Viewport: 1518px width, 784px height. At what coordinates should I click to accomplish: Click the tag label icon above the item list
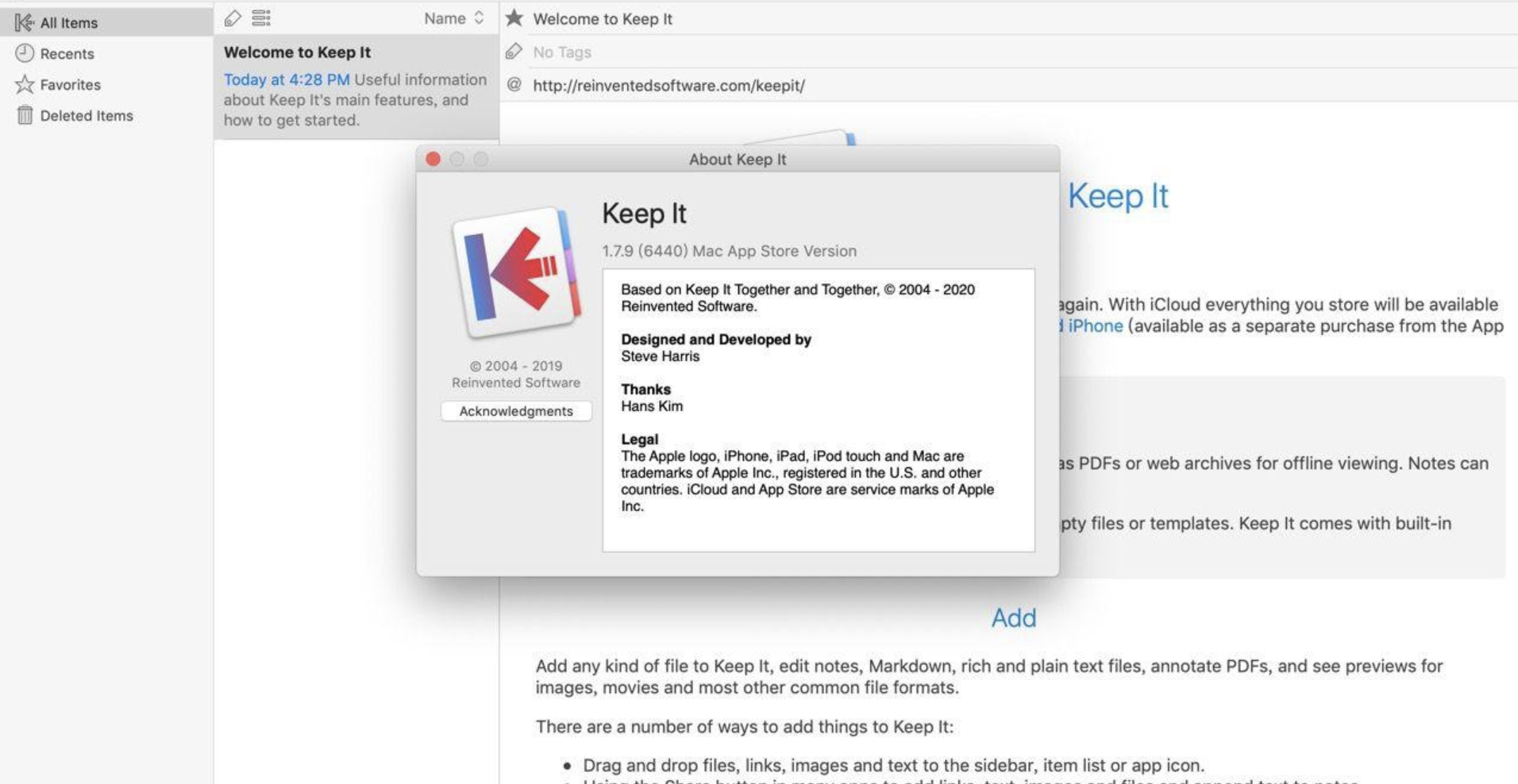pos(231,17)
